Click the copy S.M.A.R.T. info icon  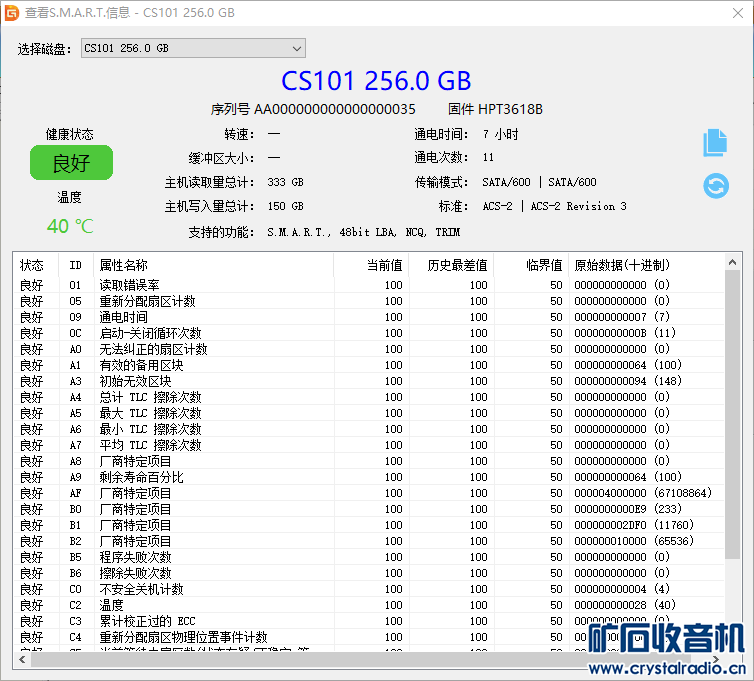point(715,143)
